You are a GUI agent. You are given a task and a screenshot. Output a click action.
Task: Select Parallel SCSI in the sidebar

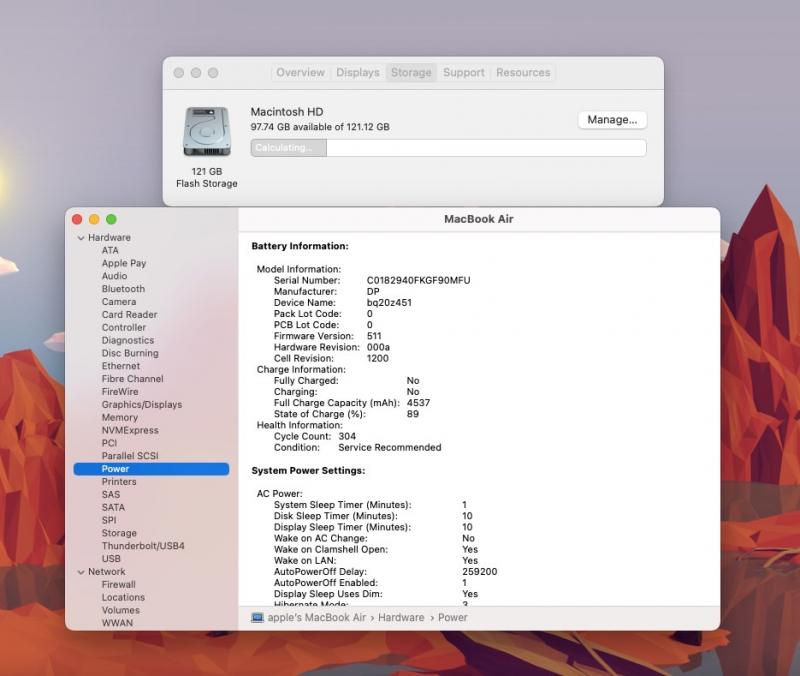tap(130, 456)
